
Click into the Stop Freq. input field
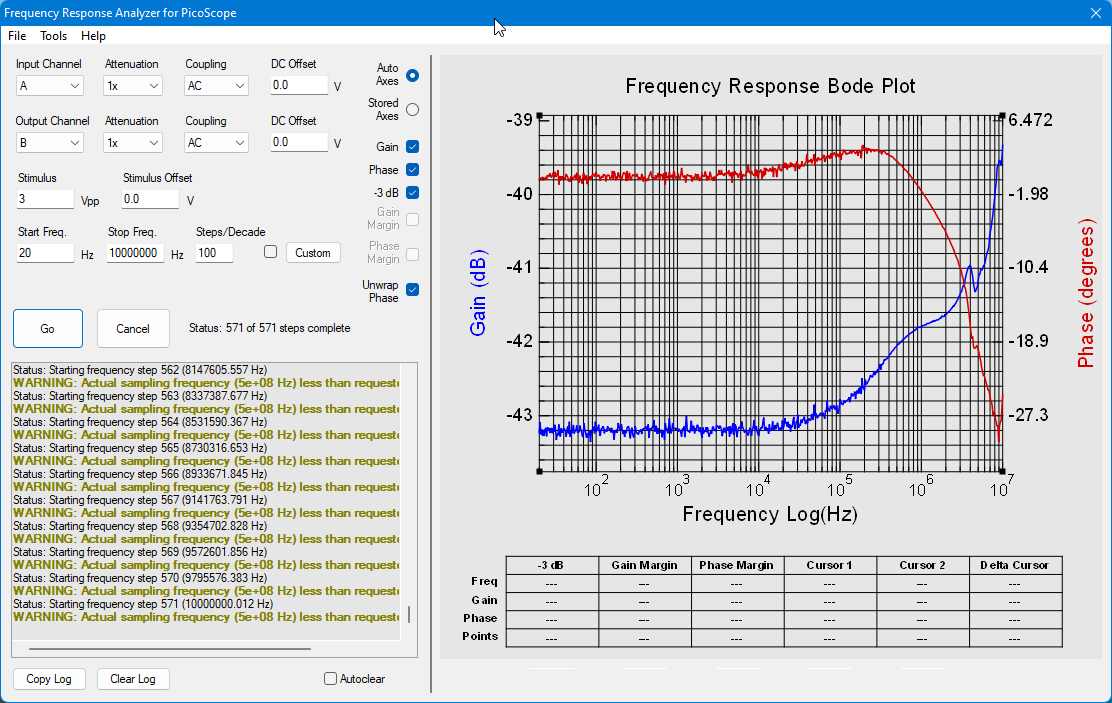(x=135, y=253)
